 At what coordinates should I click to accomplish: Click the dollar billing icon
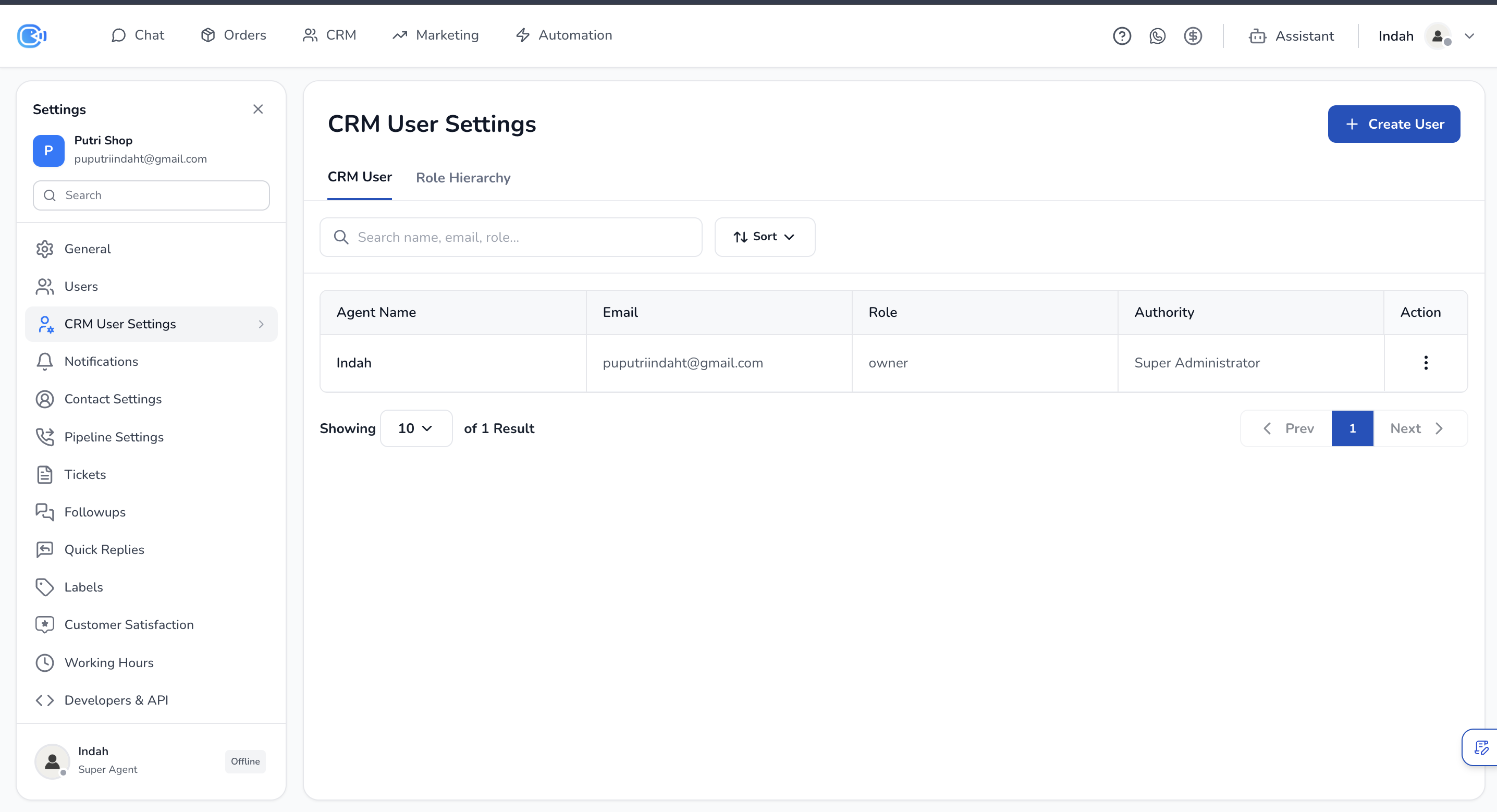click(x=1193, y=36)
